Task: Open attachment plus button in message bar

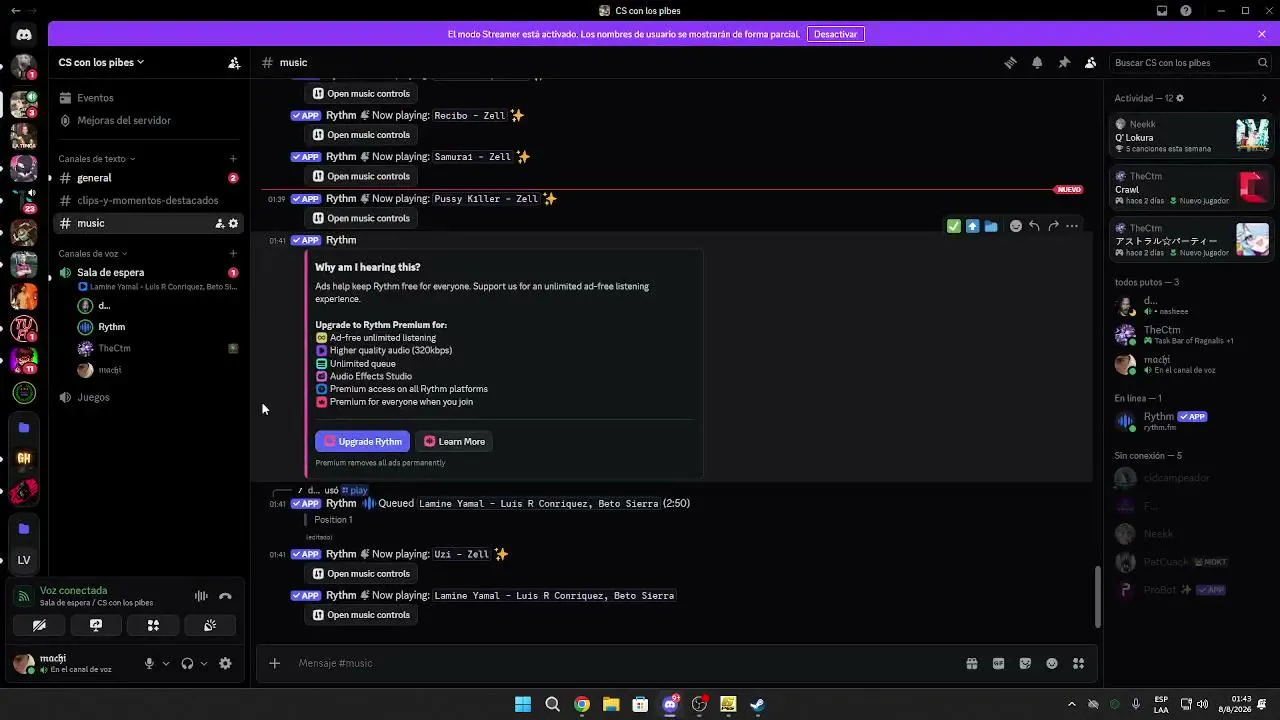Action: pyautogui.click(x=274, y=663)
